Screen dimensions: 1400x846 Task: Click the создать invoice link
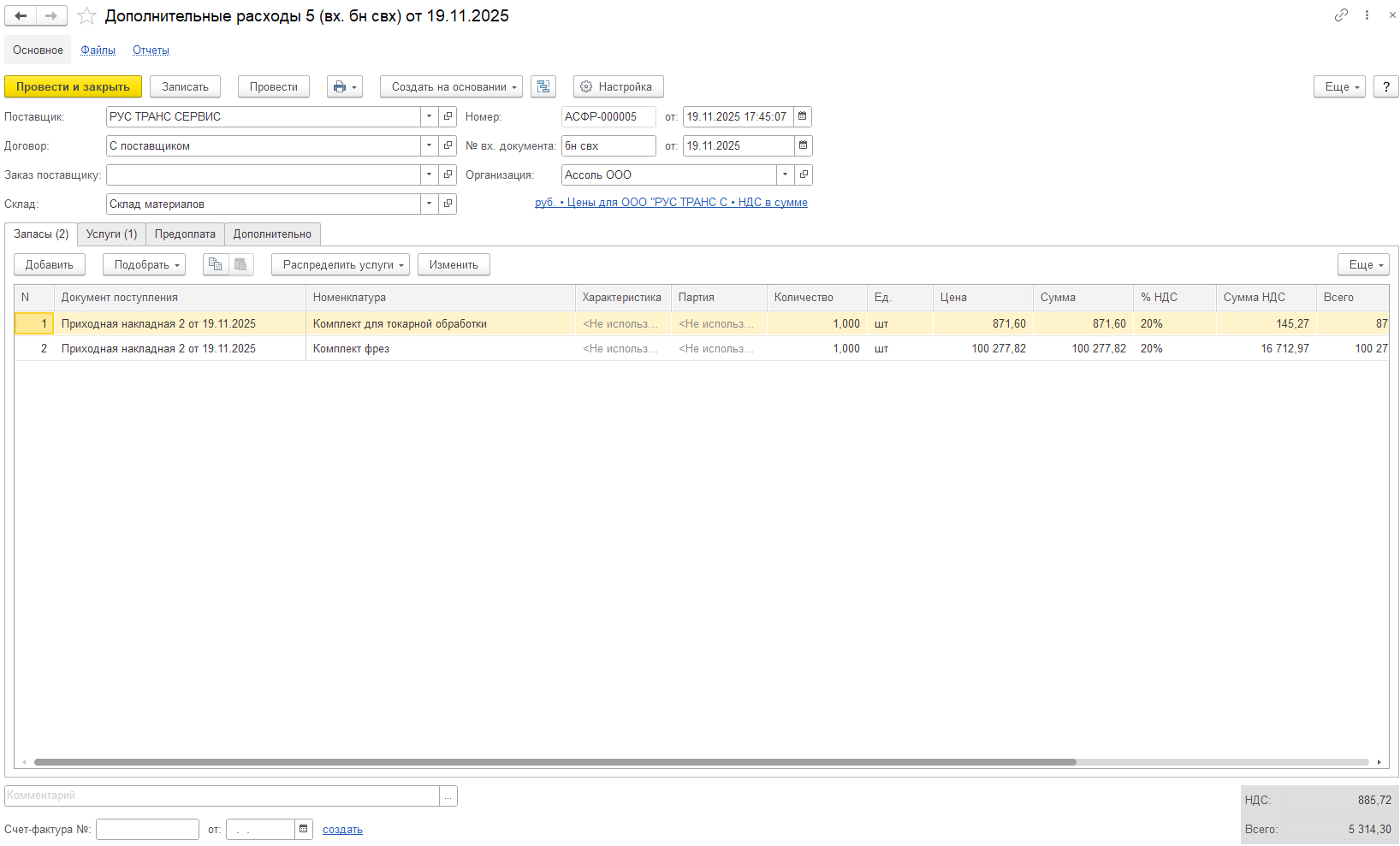(342, 830)
